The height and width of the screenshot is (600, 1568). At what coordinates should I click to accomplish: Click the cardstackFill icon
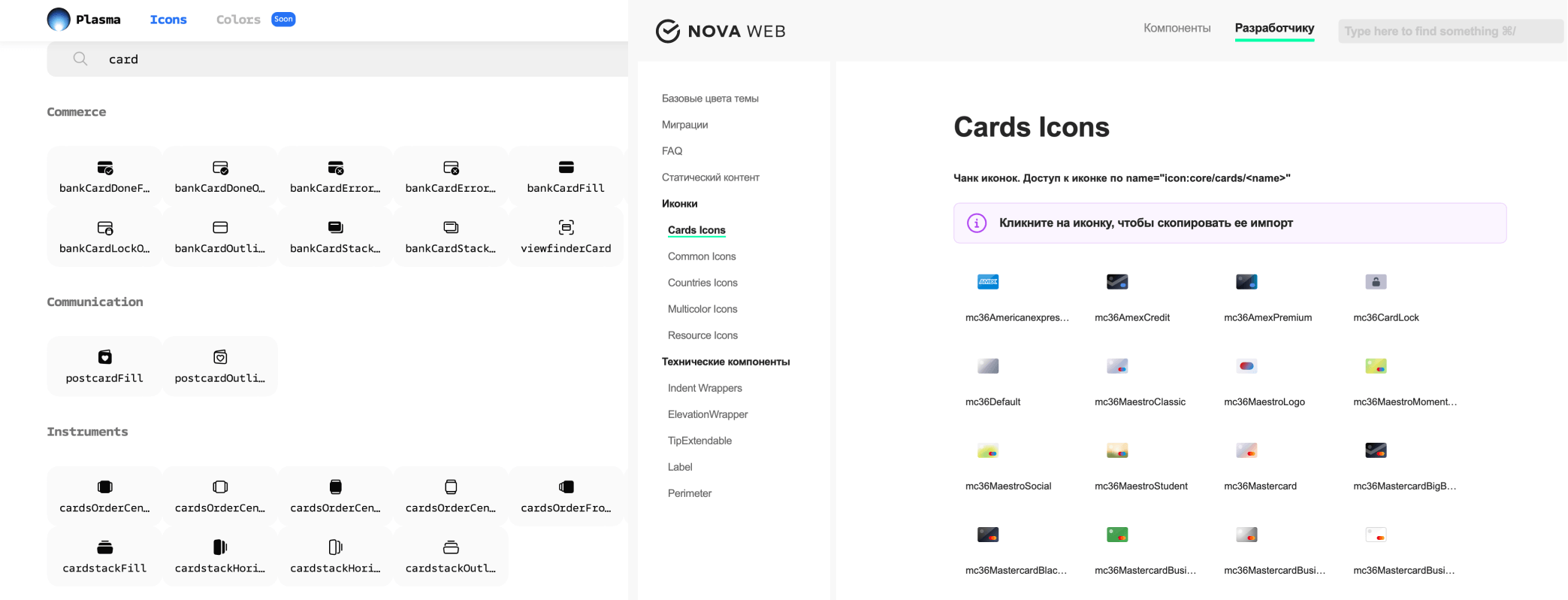pyautogui.click(x=104, y=556)
